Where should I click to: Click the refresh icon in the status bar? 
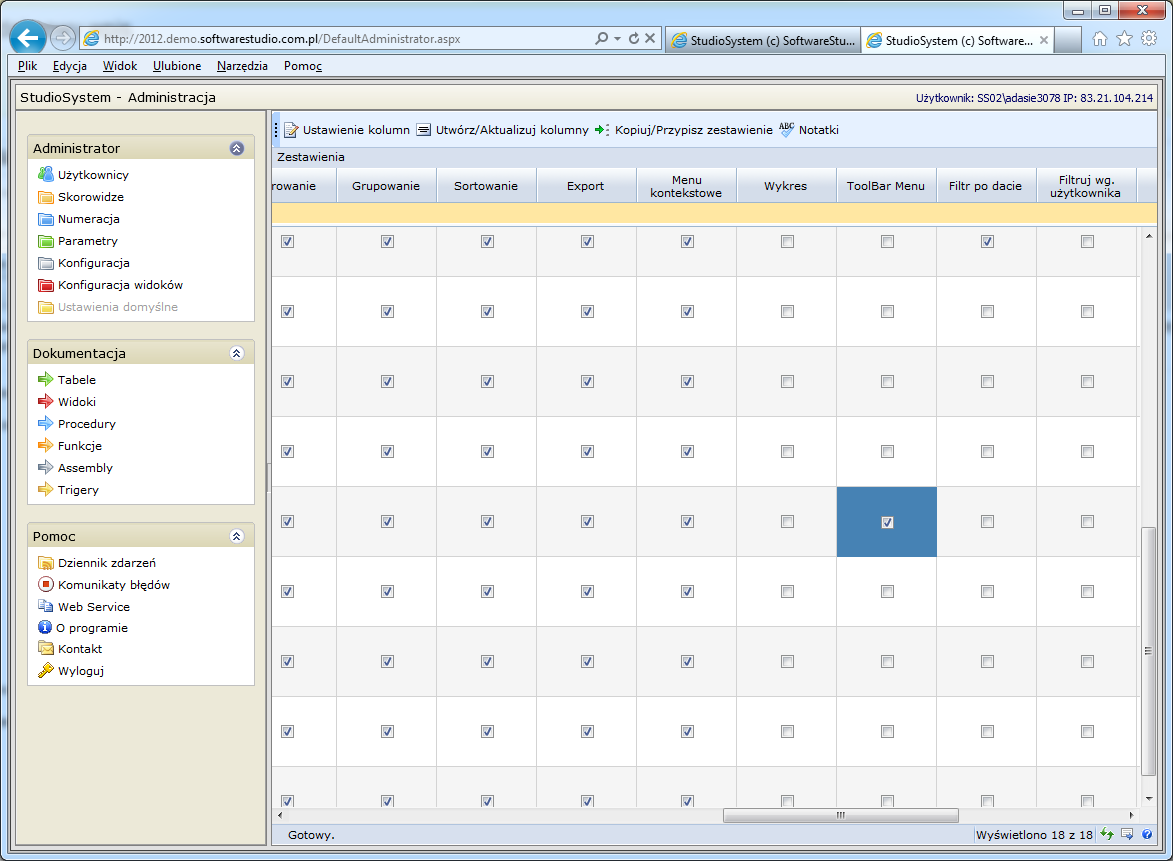pyautogui.click(x=1107, y=834)
